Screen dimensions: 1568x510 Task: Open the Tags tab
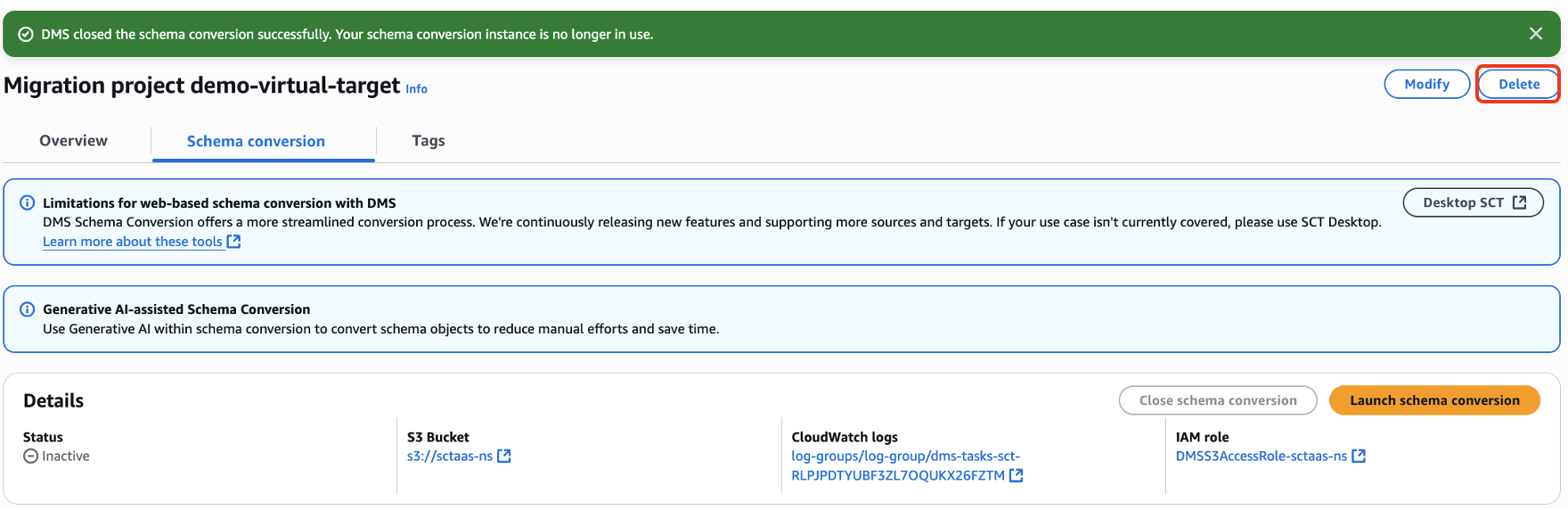tap(428, 141)
